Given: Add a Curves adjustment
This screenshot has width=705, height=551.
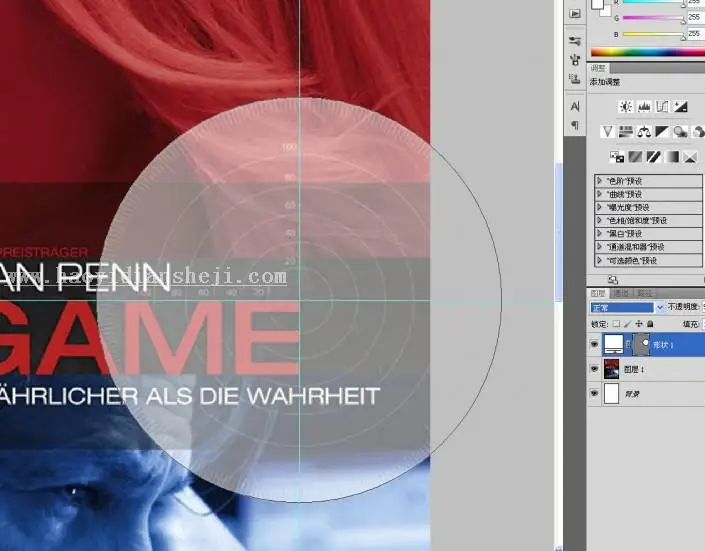Looking at the screenshot, I should pos(662,107).
